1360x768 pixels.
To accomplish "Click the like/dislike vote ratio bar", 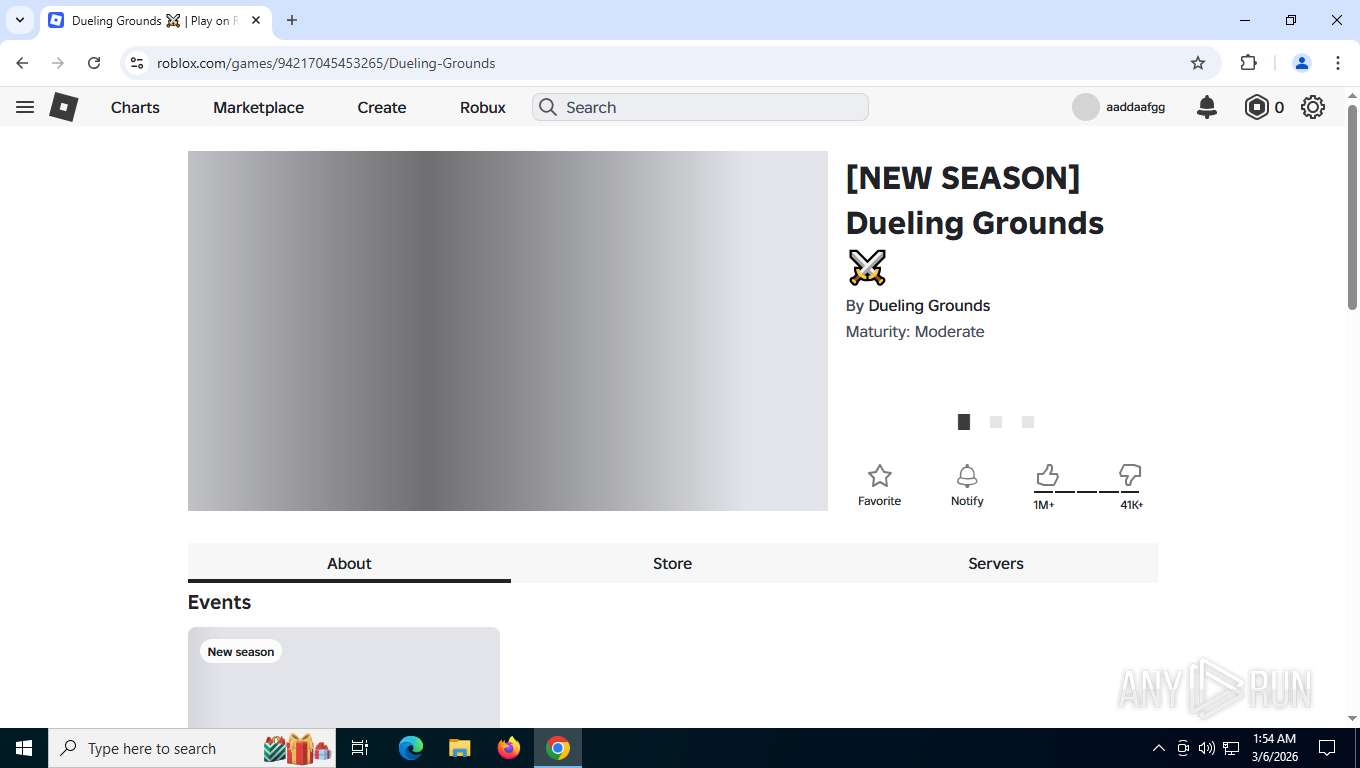I will click(x=1087, y=492).
